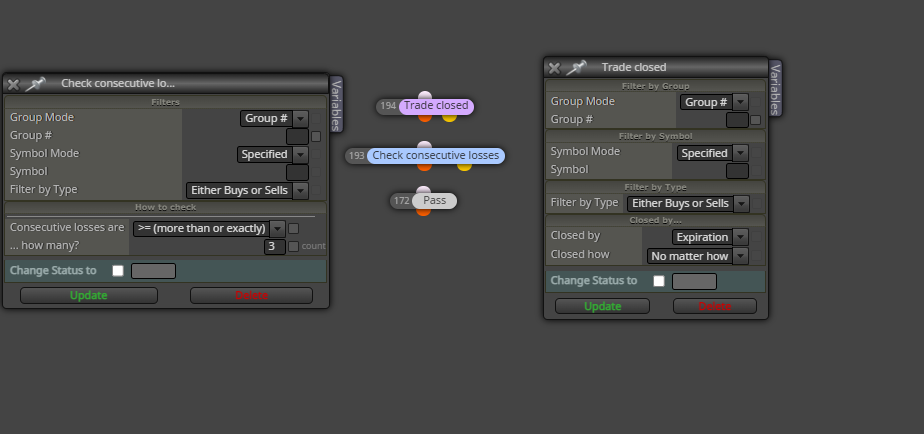
Task: Click the top input connector of Trade closed block
Action: click(x=425, y=96)
